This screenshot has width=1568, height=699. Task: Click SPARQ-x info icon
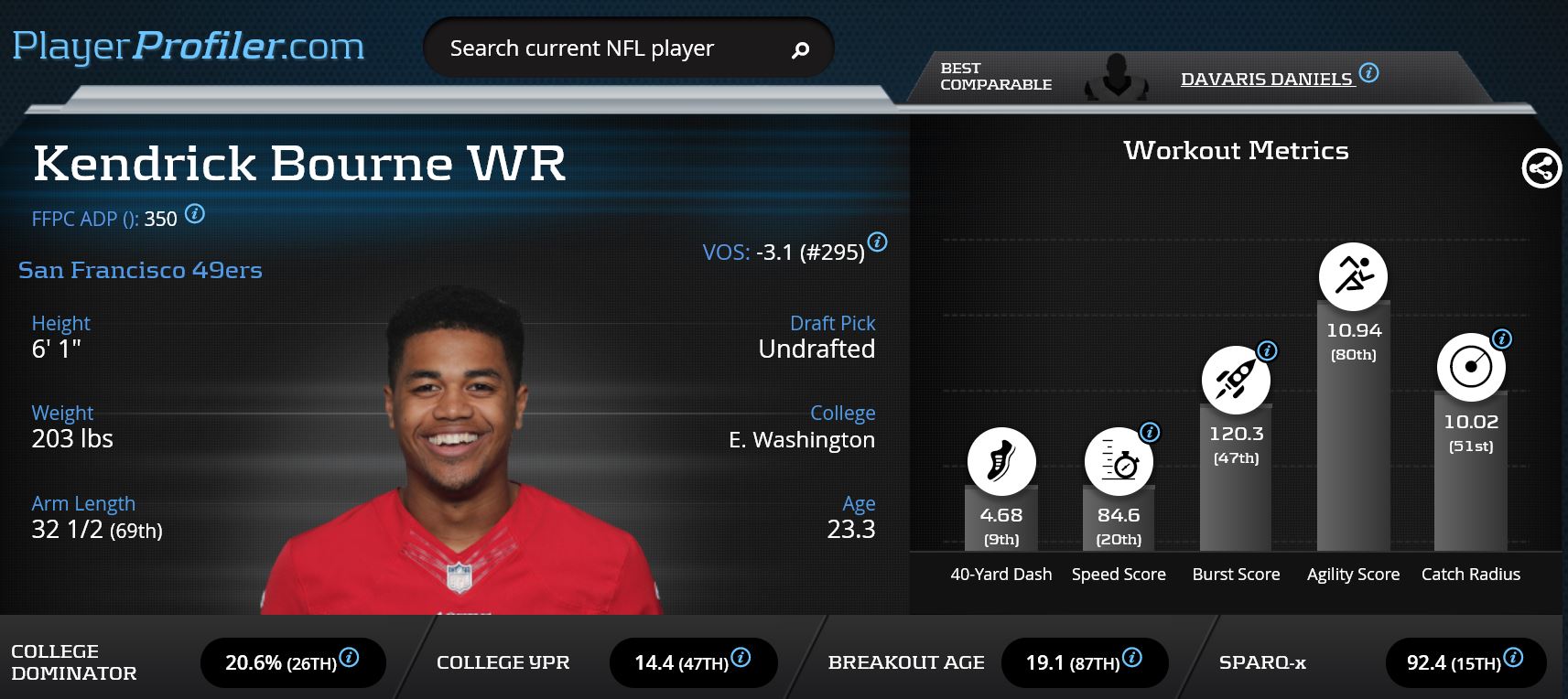click(x=1513, y=657)
